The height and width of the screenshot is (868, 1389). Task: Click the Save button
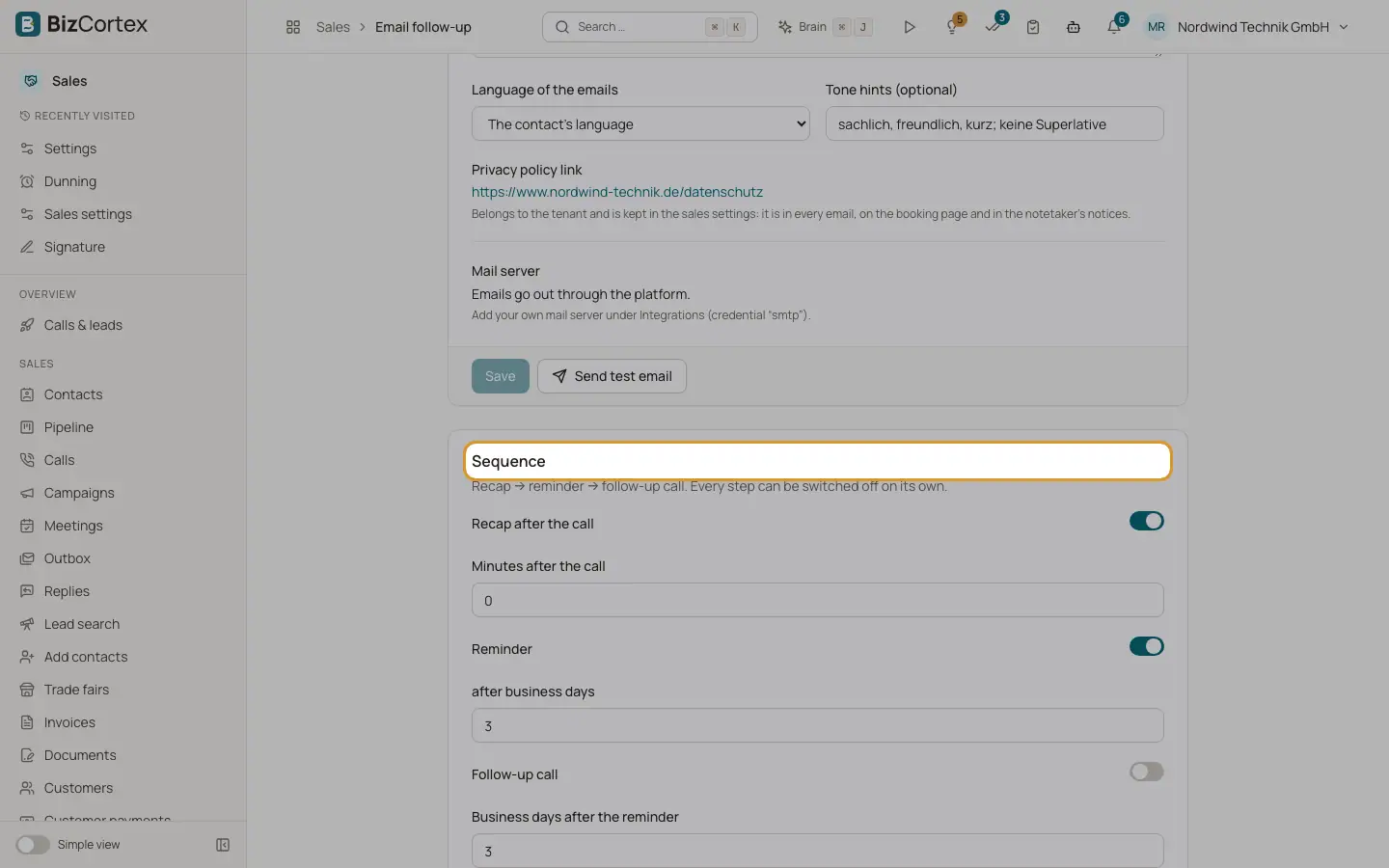[x=501, y=376]
